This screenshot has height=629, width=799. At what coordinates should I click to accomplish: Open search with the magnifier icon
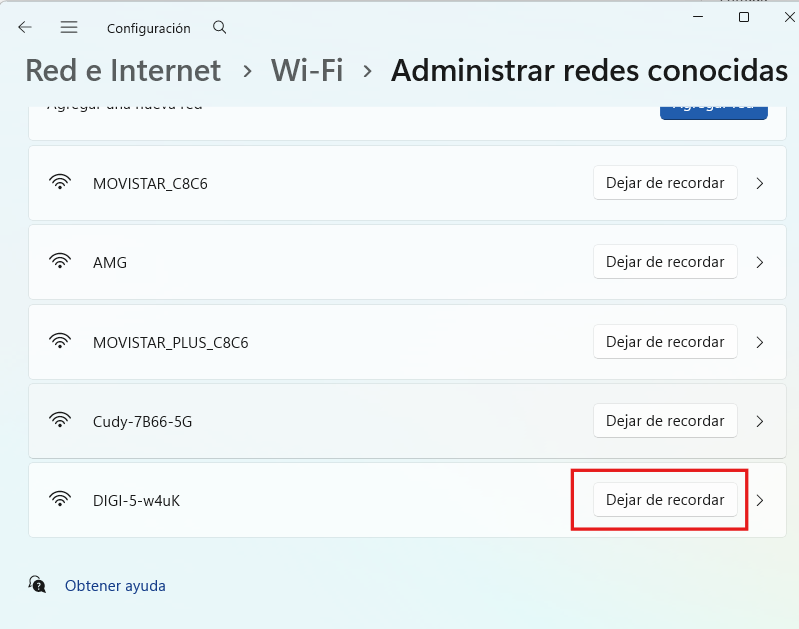[x=220, y=28]
